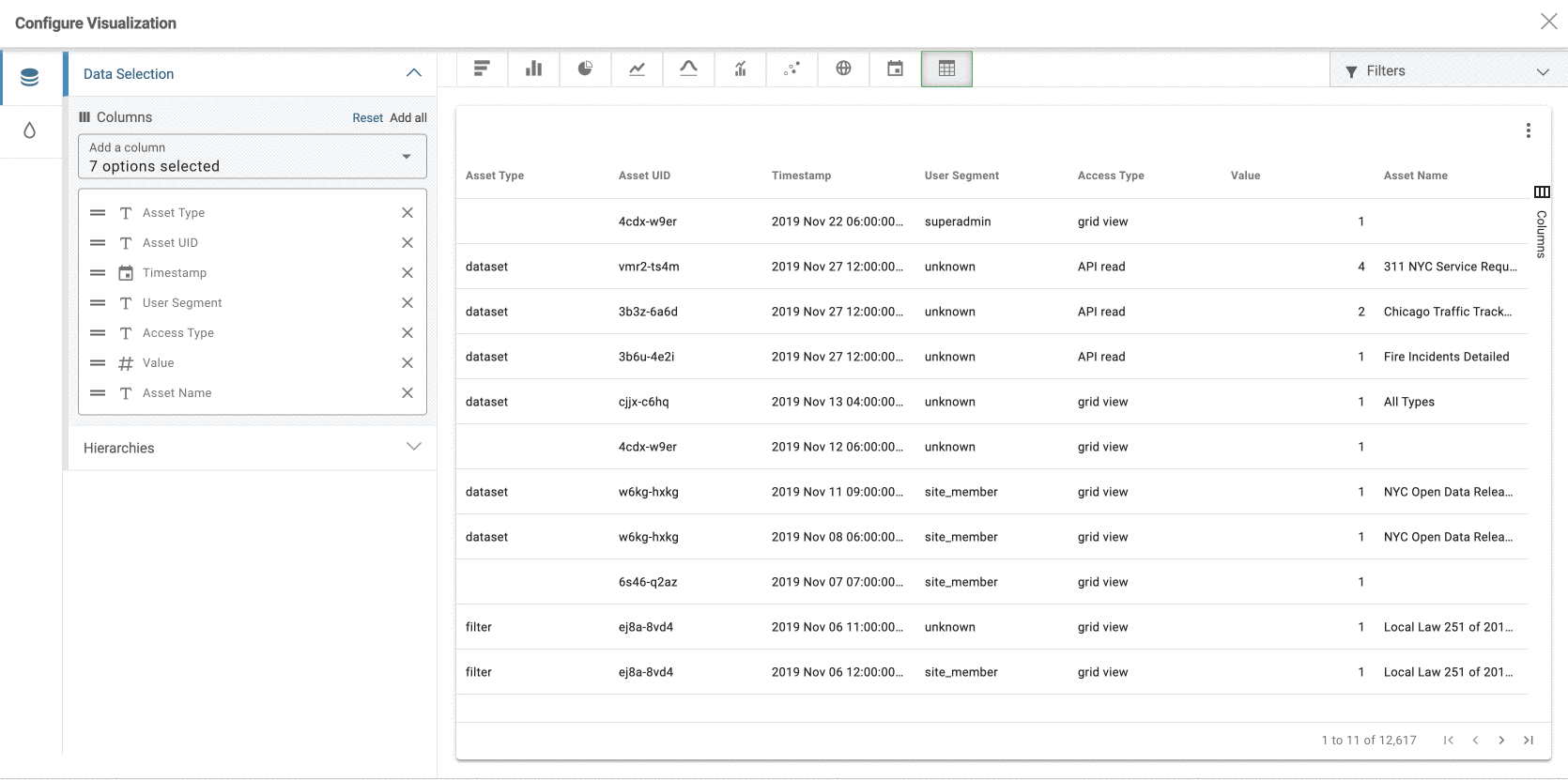The image size is (1568, 780).
Task: Click the All Types cell
Action: pyautogui.click(x=1409, y=402)
